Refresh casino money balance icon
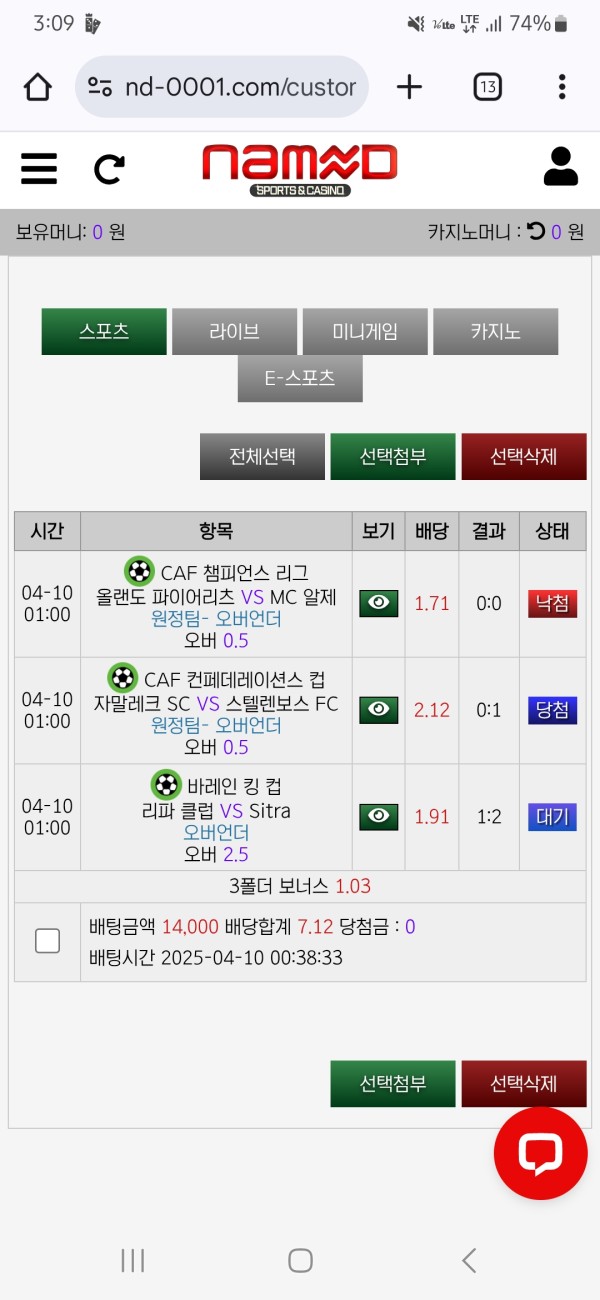 pyautogui.click(x=536, y=231)
